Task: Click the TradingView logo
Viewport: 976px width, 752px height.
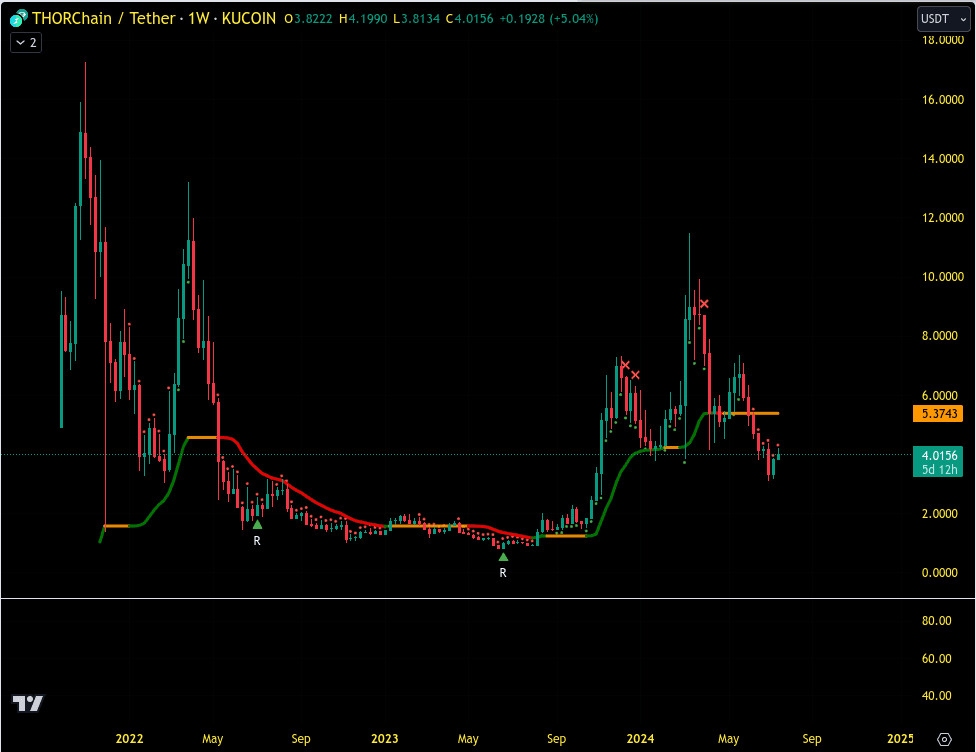Action: click(x=28, y=703)
